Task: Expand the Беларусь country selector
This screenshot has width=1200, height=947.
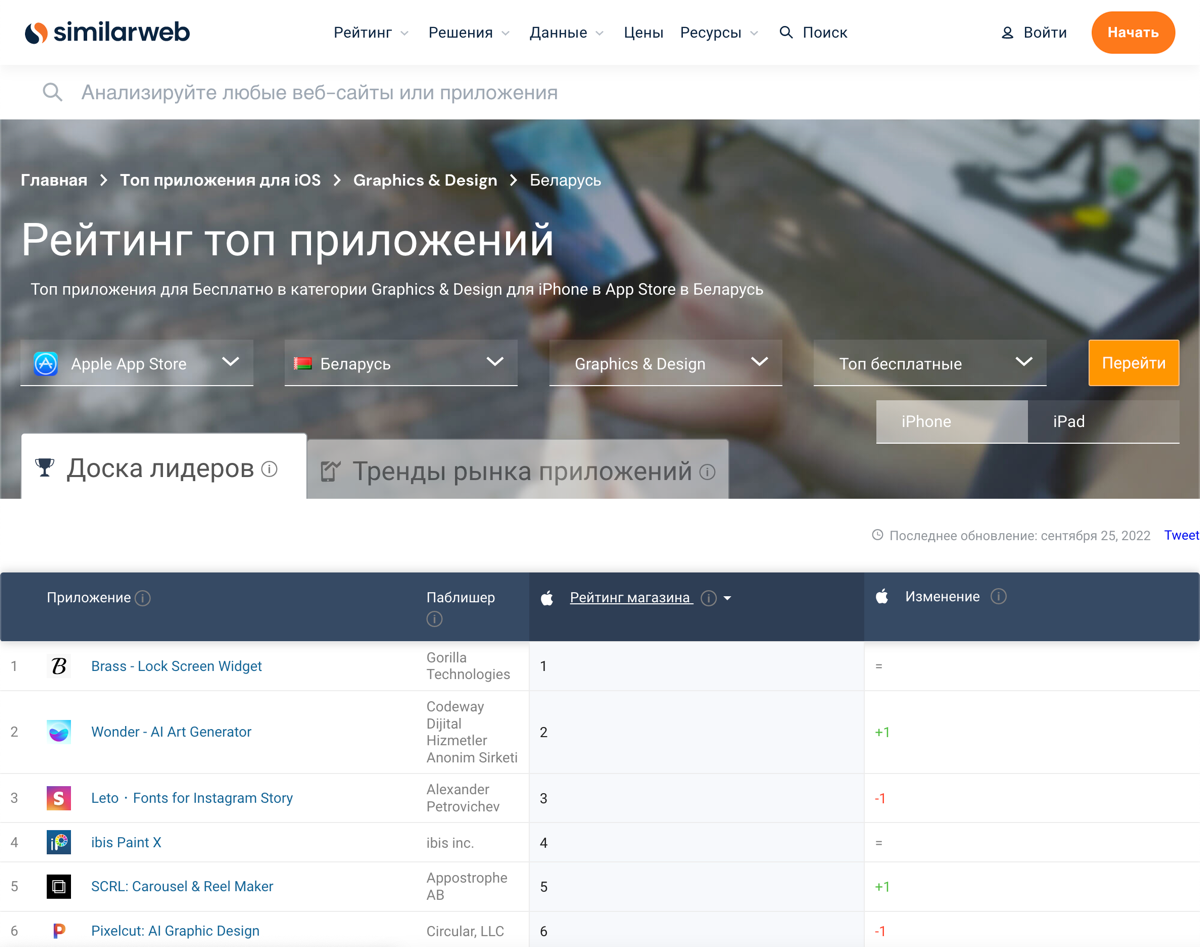Action: (400, 363)
